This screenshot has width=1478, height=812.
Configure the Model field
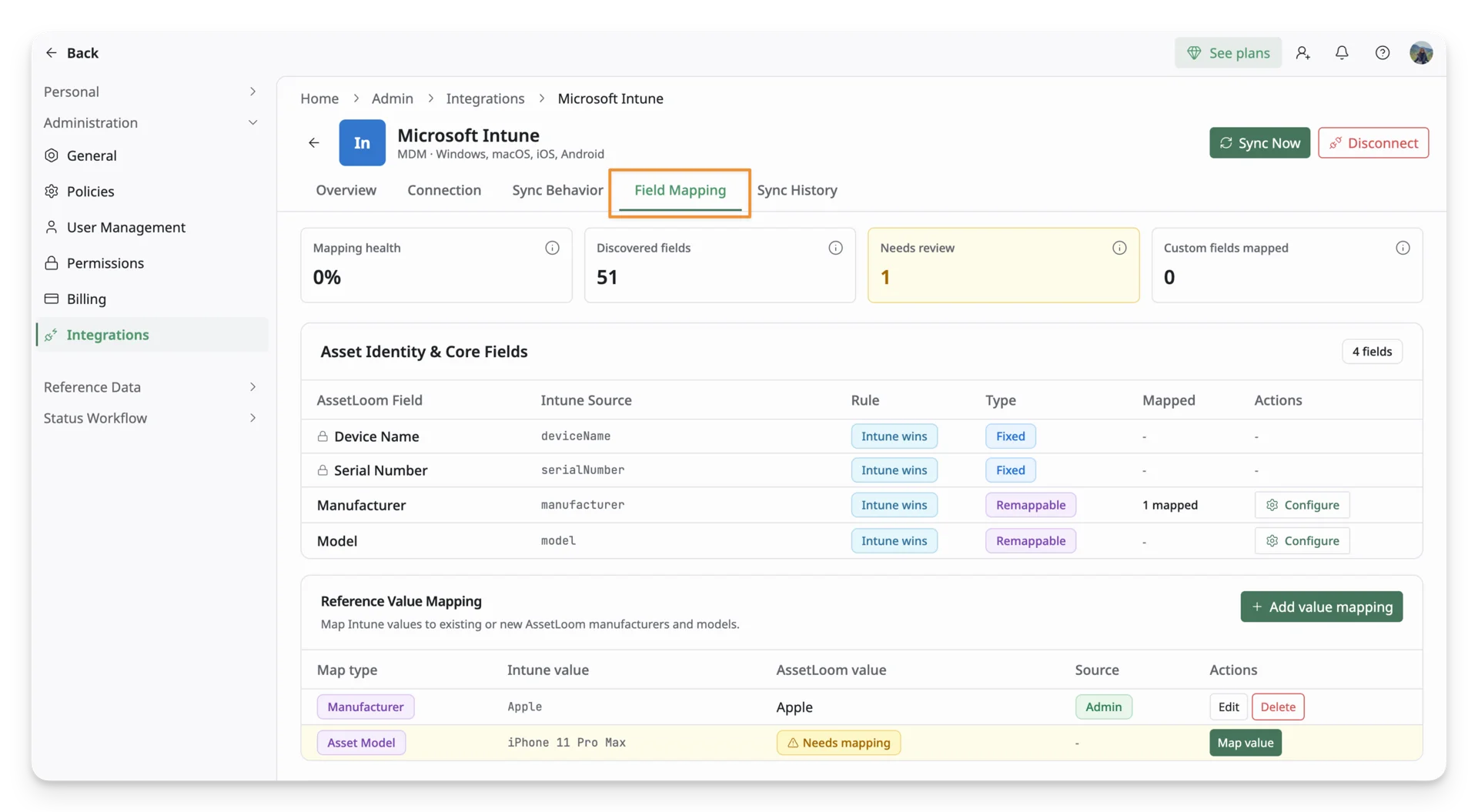(1302, 541)
